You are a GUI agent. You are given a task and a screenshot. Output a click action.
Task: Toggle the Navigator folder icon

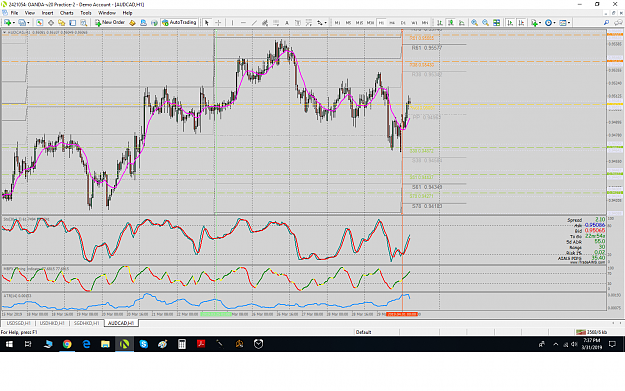coord(61,23)
